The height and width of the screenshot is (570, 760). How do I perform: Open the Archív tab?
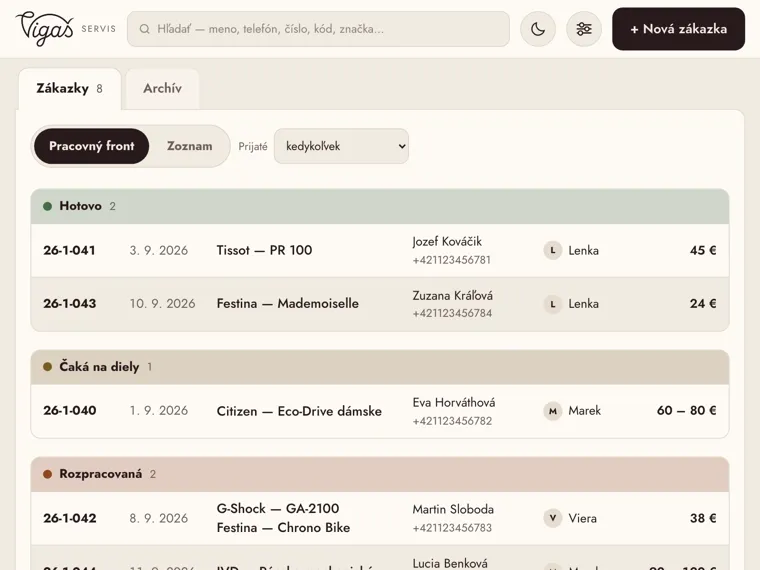click(x=162, y=89)
